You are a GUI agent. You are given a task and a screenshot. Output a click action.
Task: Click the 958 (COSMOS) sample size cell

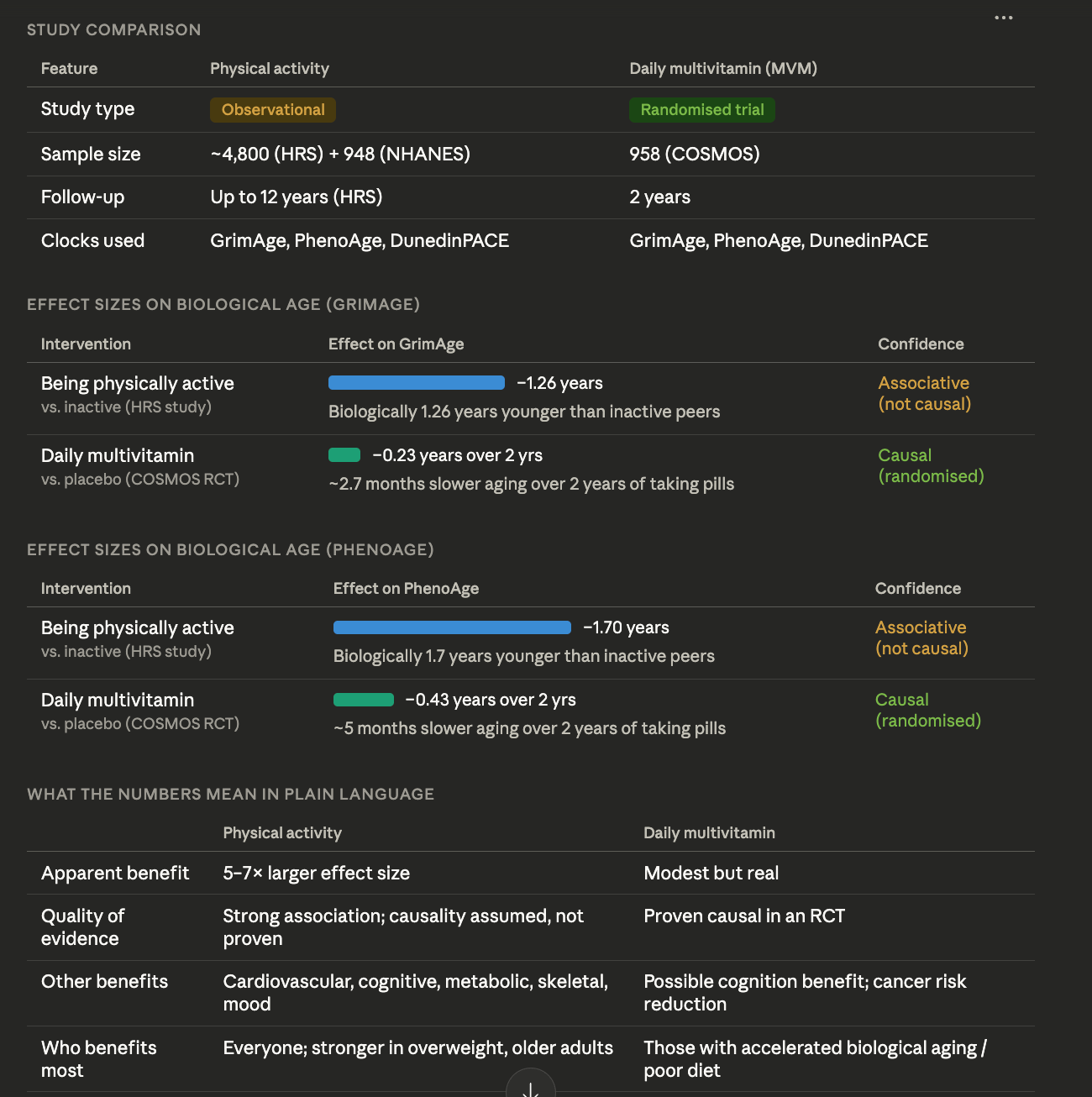[694, 154]
